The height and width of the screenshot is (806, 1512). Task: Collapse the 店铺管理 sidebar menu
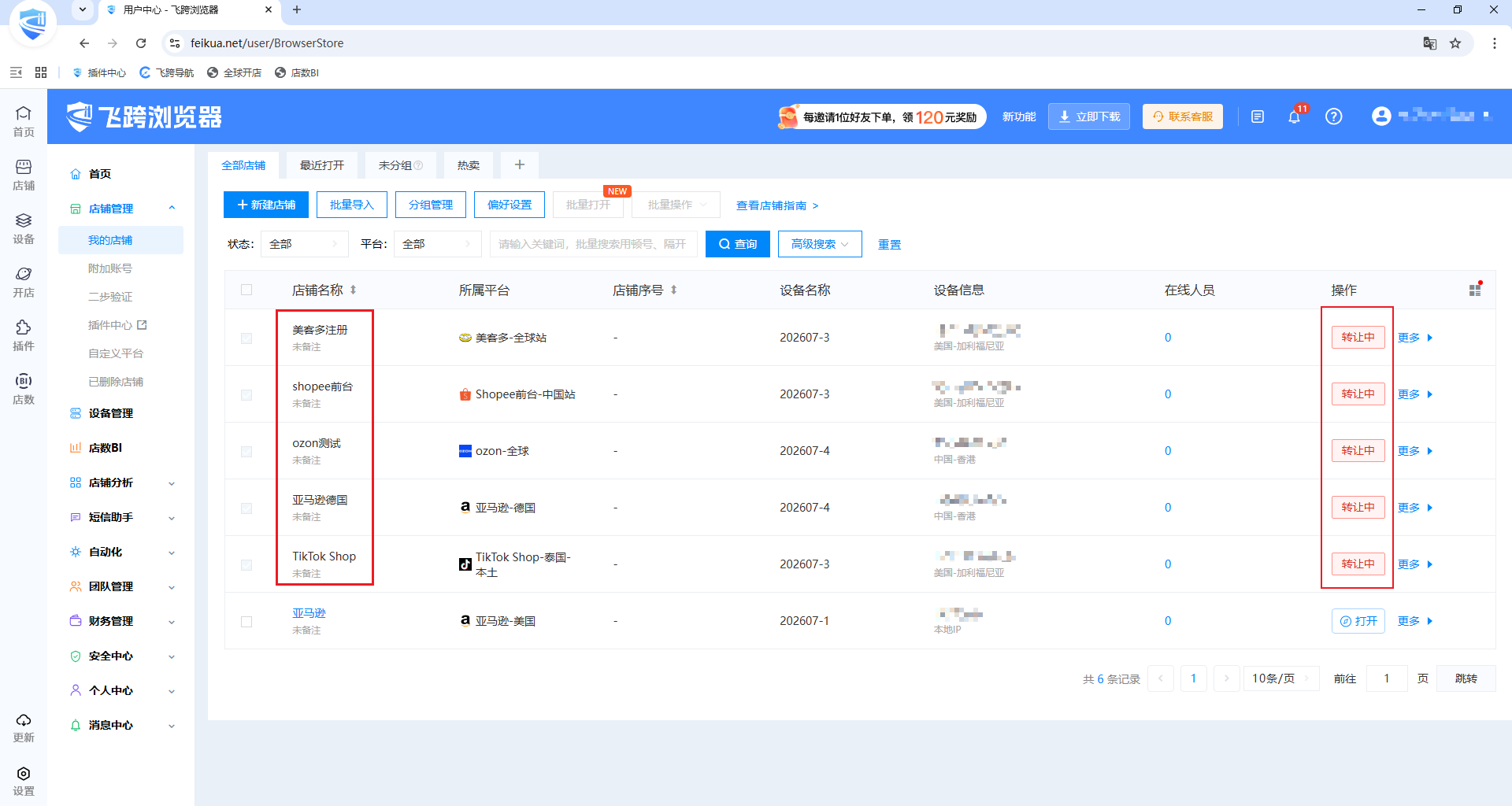121,209
